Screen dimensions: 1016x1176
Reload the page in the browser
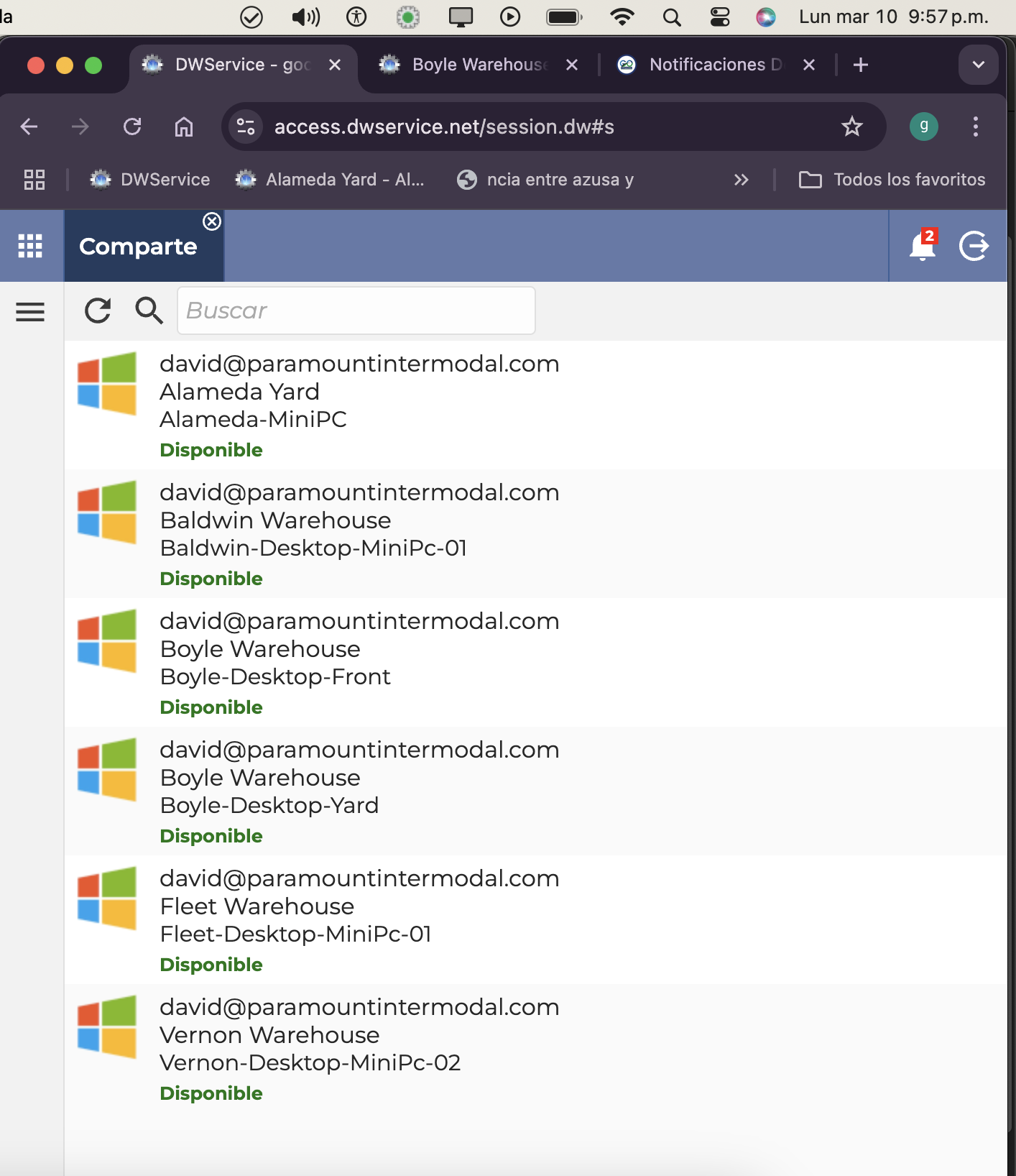(132, 127)
